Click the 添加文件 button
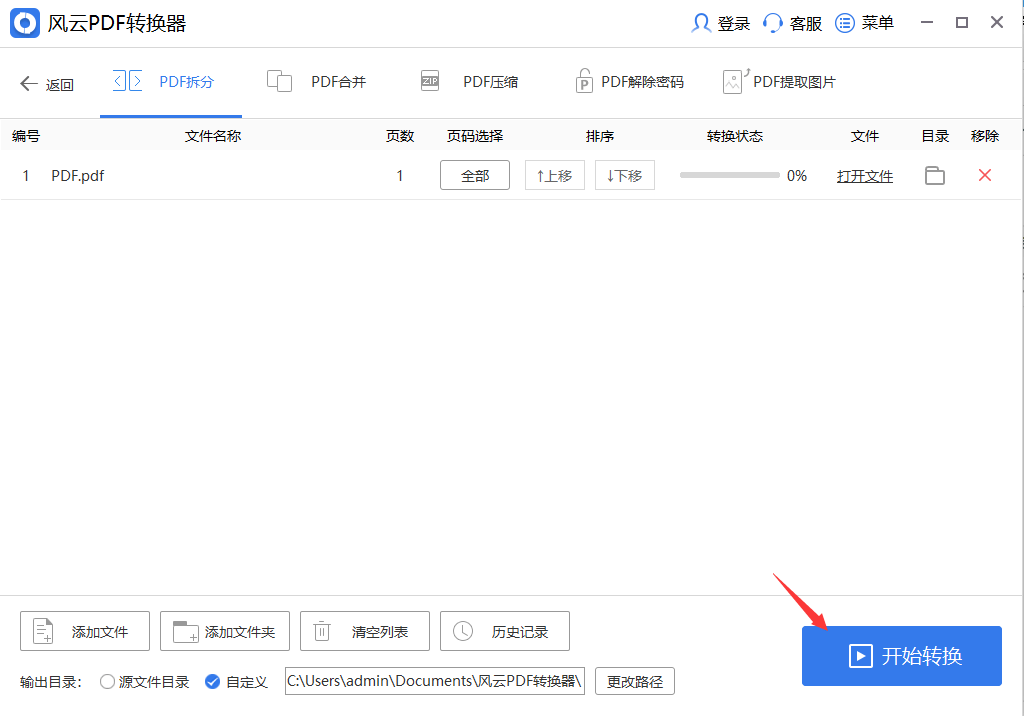This screenshot has height=716, width=1024. pyautogui.click(x=85, y=631)
